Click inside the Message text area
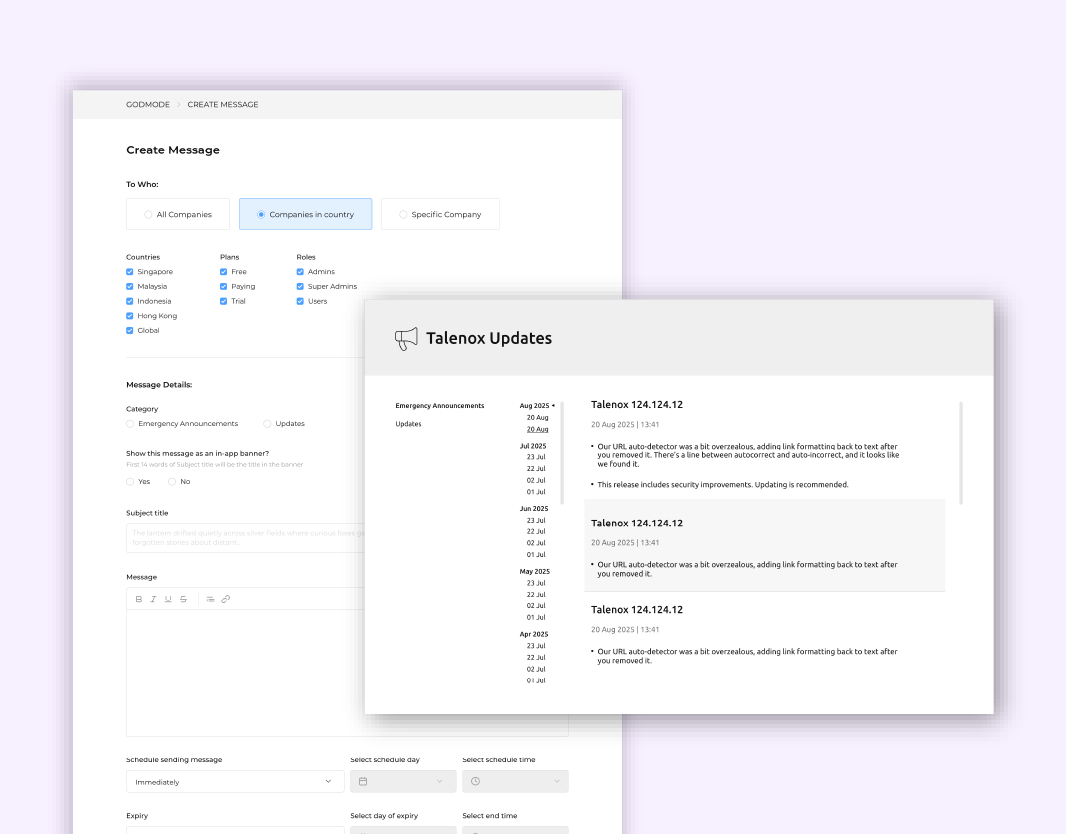 coord(245,673)
